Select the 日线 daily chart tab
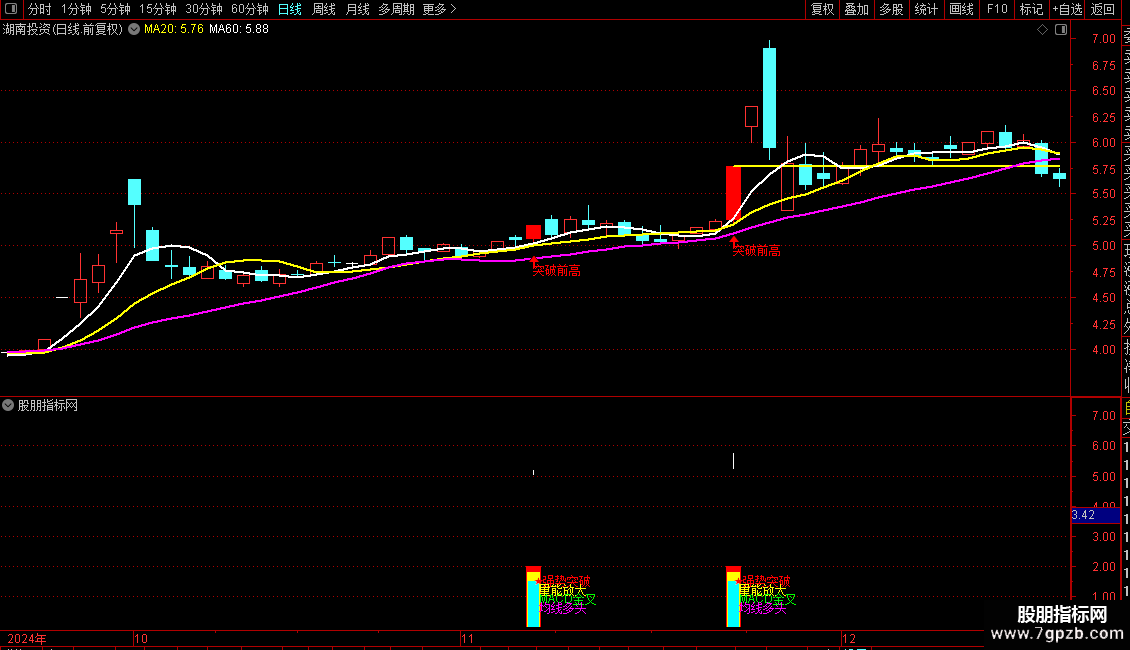The height and width of the screenshot is (650, 1130). [290, 9]
